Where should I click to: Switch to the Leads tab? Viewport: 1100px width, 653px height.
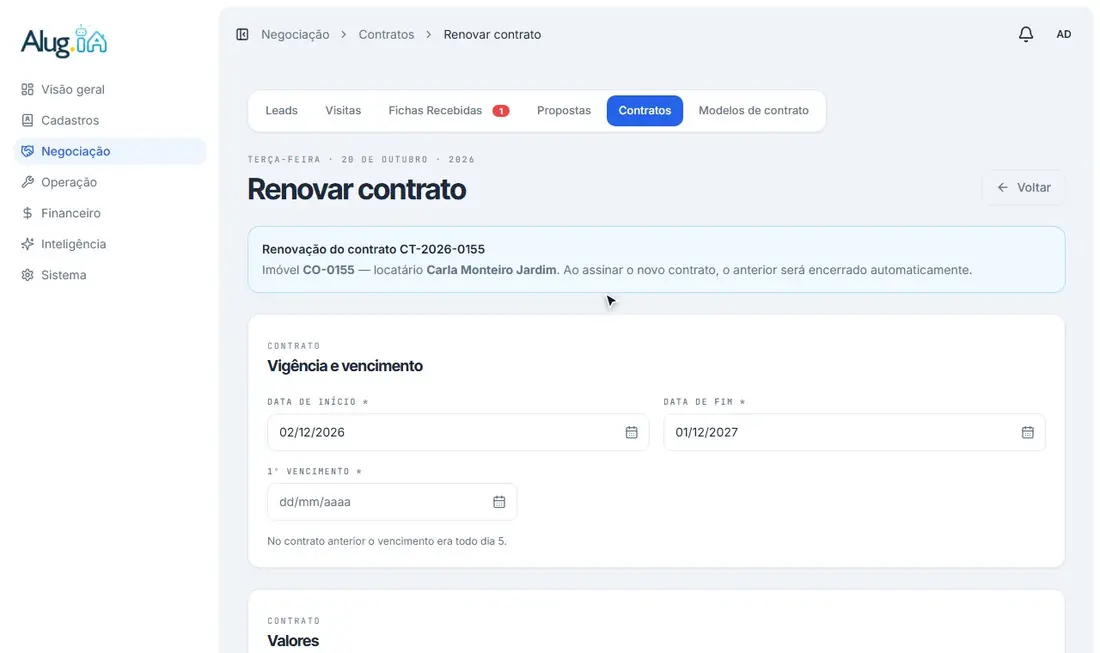(281, 110)
